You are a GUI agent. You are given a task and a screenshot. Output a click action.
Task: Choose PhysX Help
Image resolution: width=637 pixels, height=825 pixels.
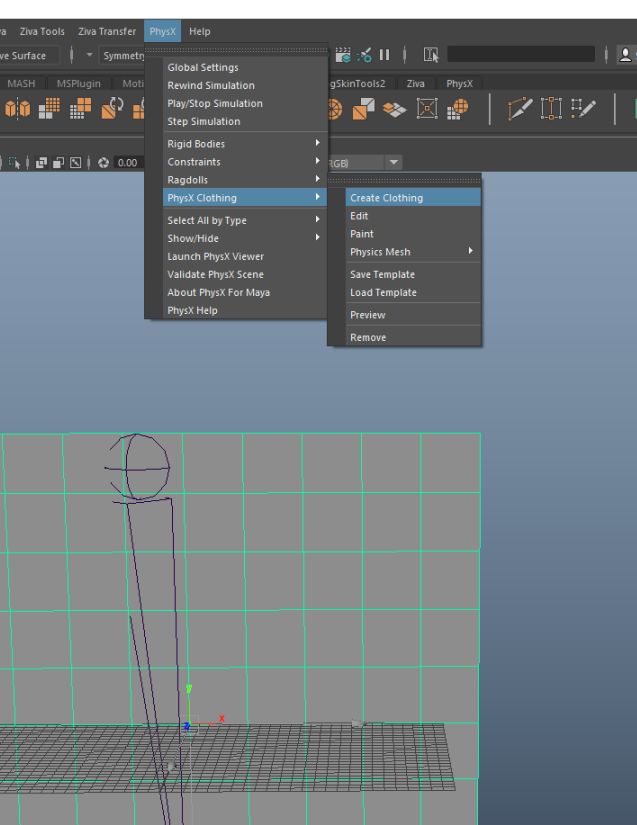(245, 310)
